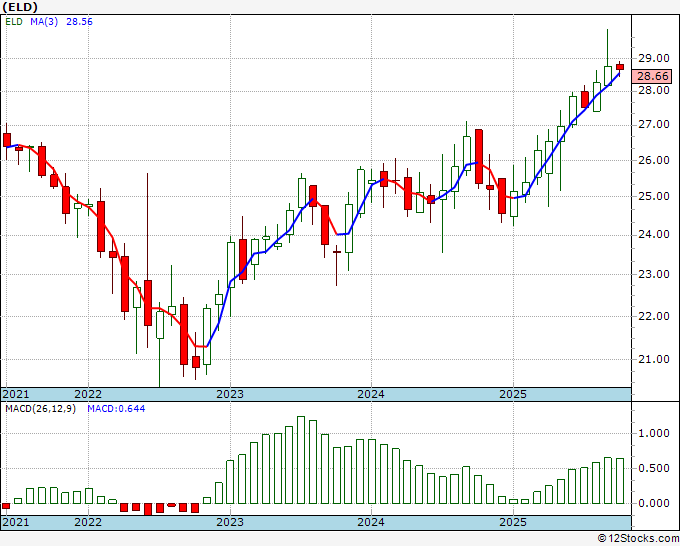The width and height of the screenshot is (680, 546).
Task: Click the 26.00 price axis label
Action: click(x=654, y=160)
